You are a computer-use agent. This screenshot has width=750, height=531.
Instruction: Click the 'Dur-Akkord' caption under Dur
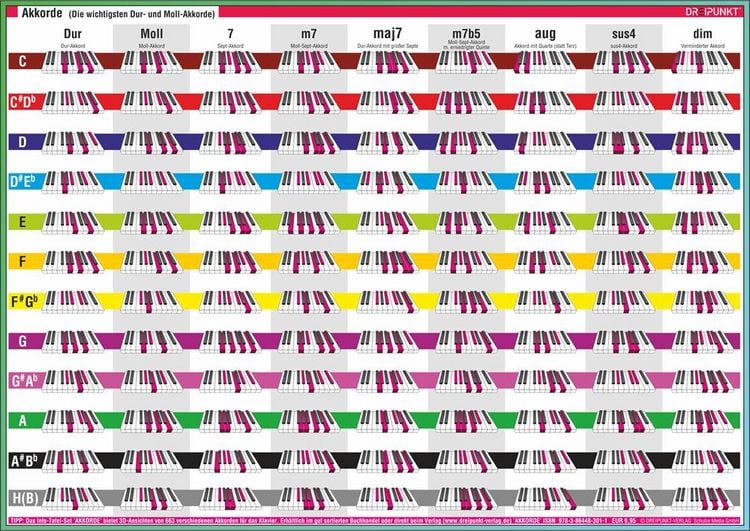click(x=73, y=46)
